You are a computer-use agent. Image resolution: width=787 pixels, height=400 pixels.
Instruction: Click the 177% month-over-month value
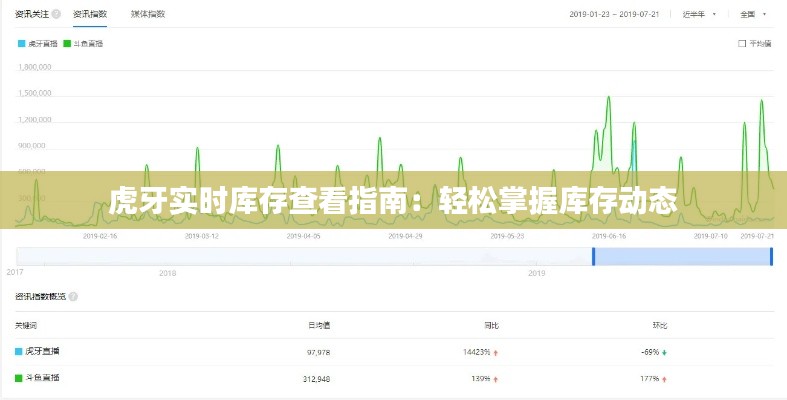pyautogui.click(x=649, y=378)
